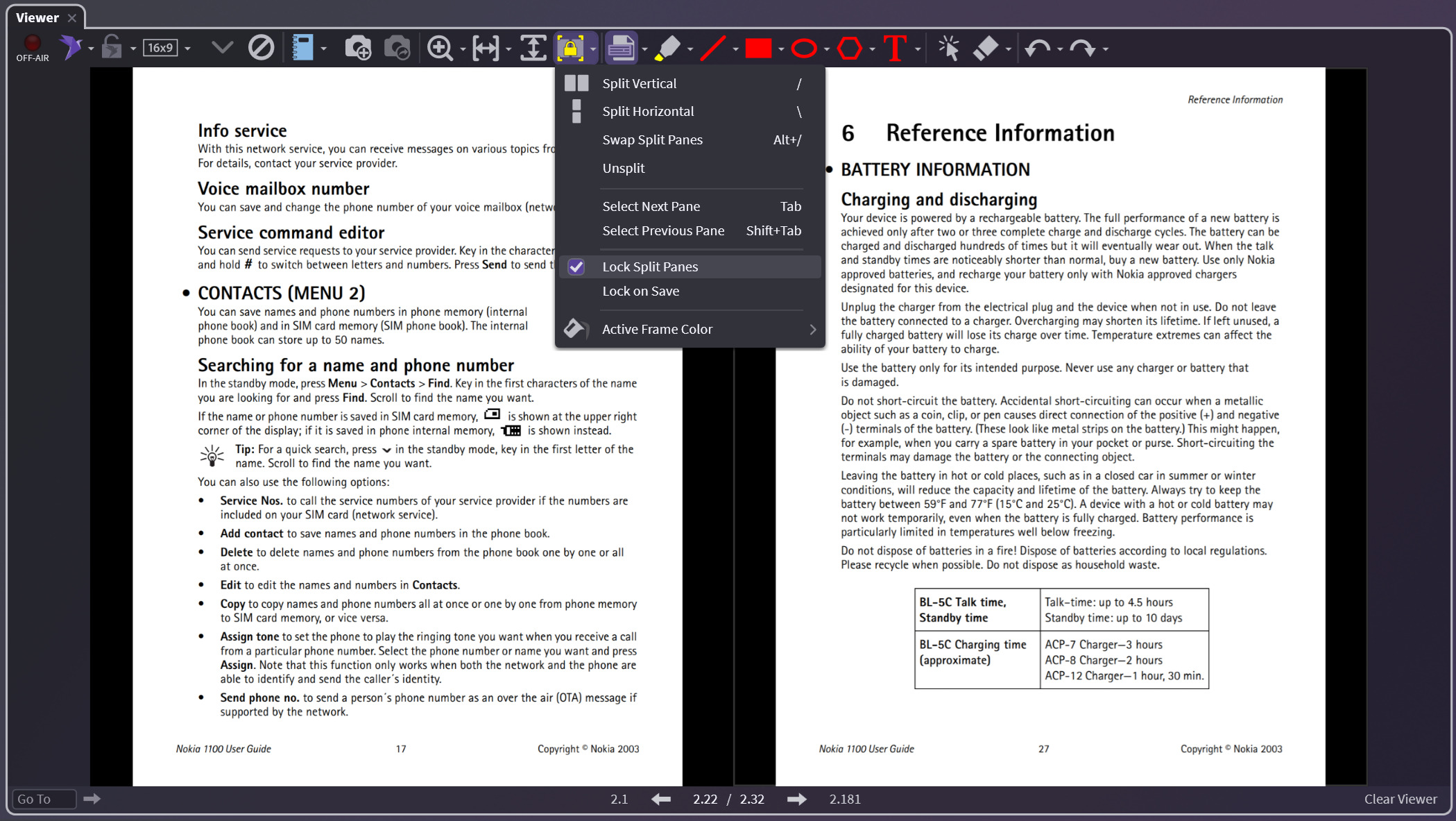Select the red line drawing tool
Viewport: 1456px width, 821px height.
(712, 48)
